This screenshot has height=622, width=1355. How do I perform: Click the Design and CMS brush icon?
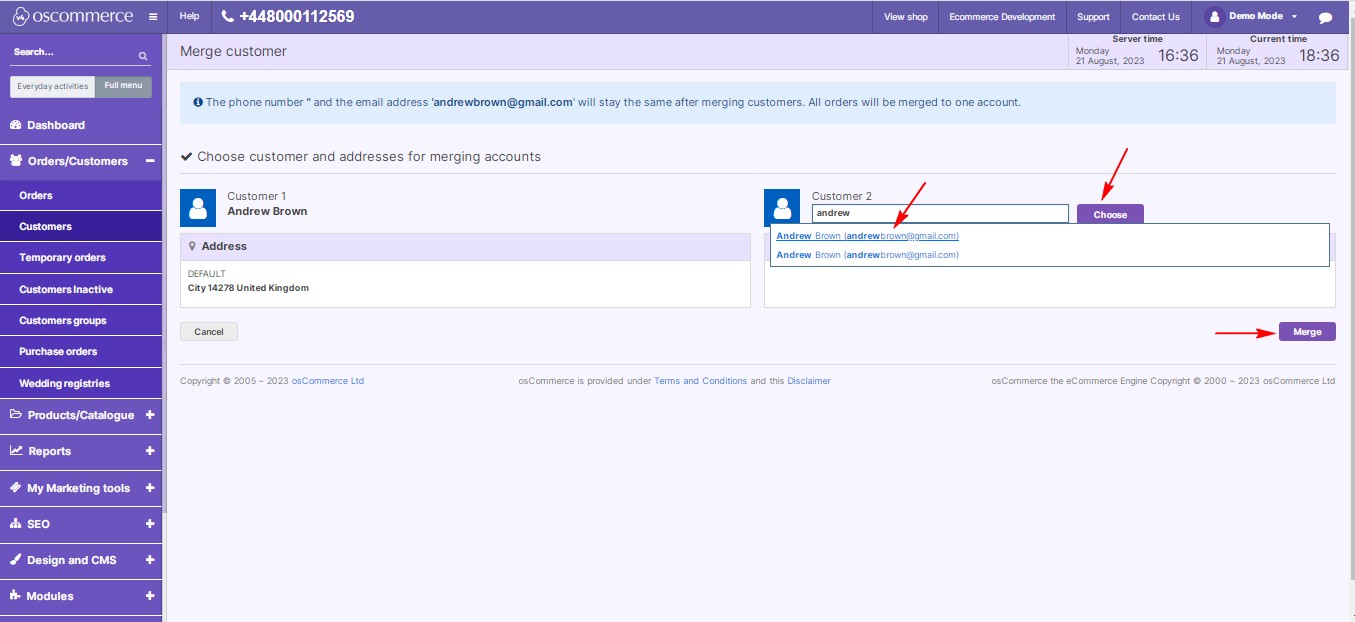pyautogui.click(x=14, y=560)
